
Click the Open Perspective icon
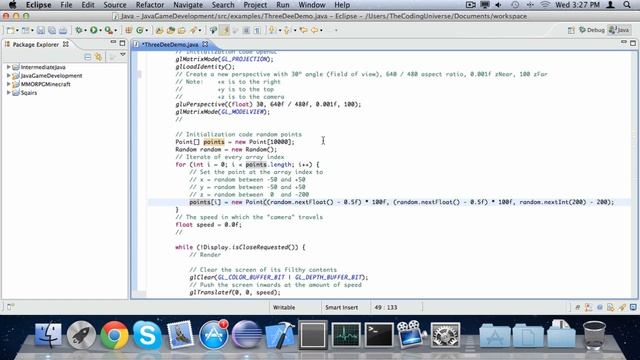click(x=571, y=30)
